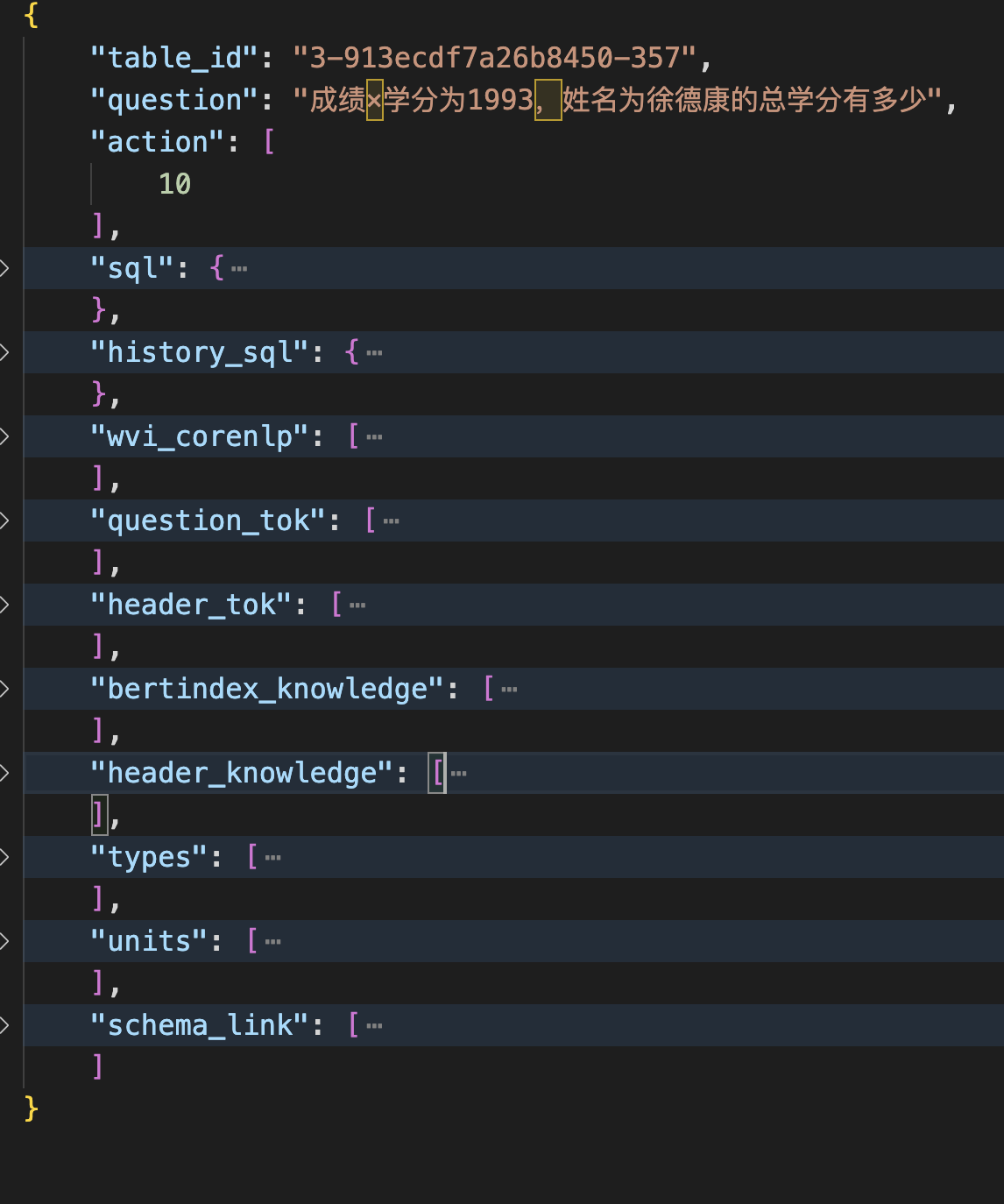
Task: Click the "table_id" key
Action: (174, 58)
